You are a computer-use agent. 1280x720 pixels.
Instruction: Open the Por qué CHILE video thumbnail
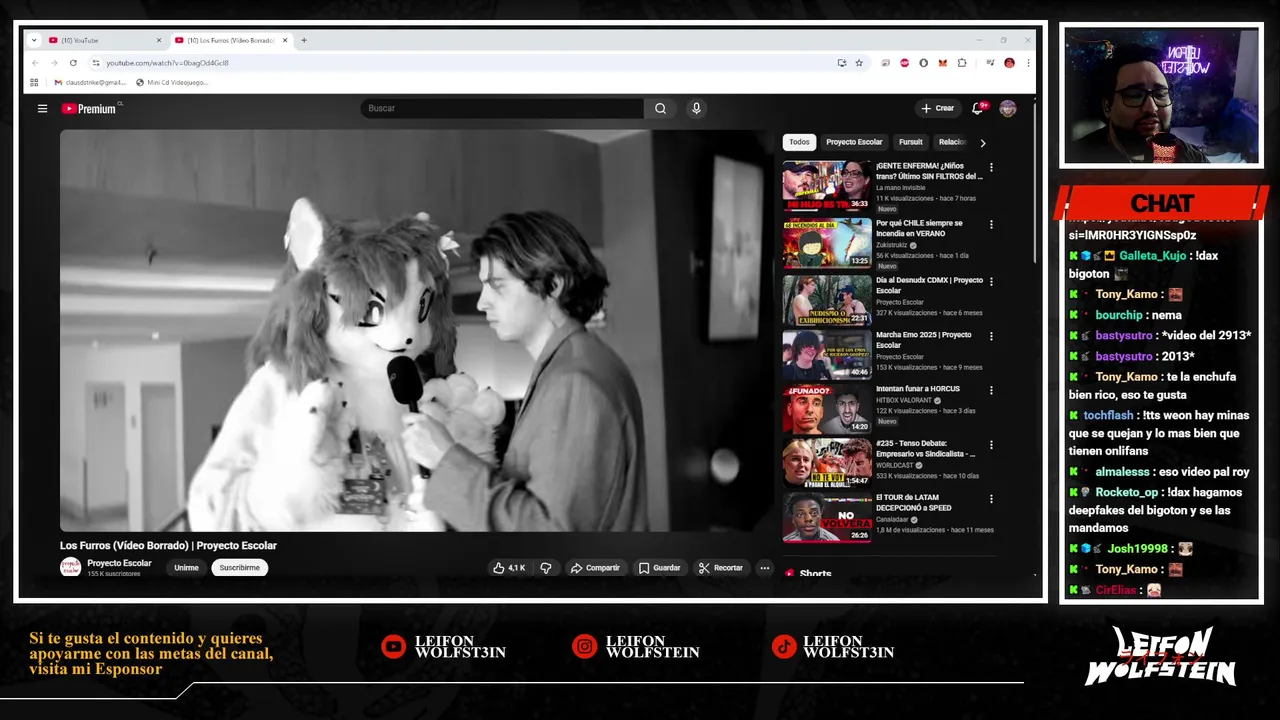click(827, 242)
